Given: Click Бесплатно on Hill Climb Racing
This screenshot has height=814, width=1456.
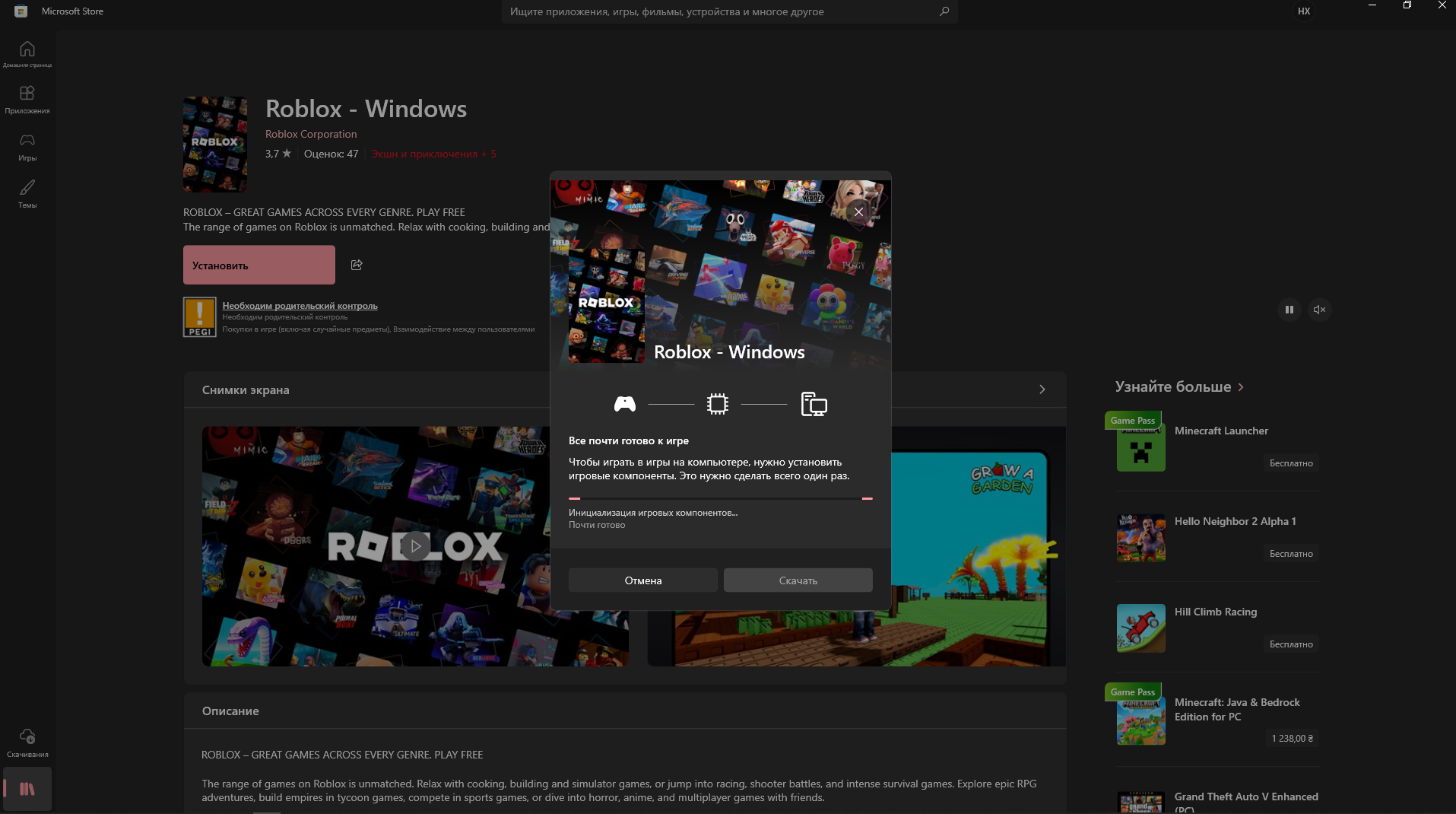Looking at the screenshot, I should point(1291,644).
